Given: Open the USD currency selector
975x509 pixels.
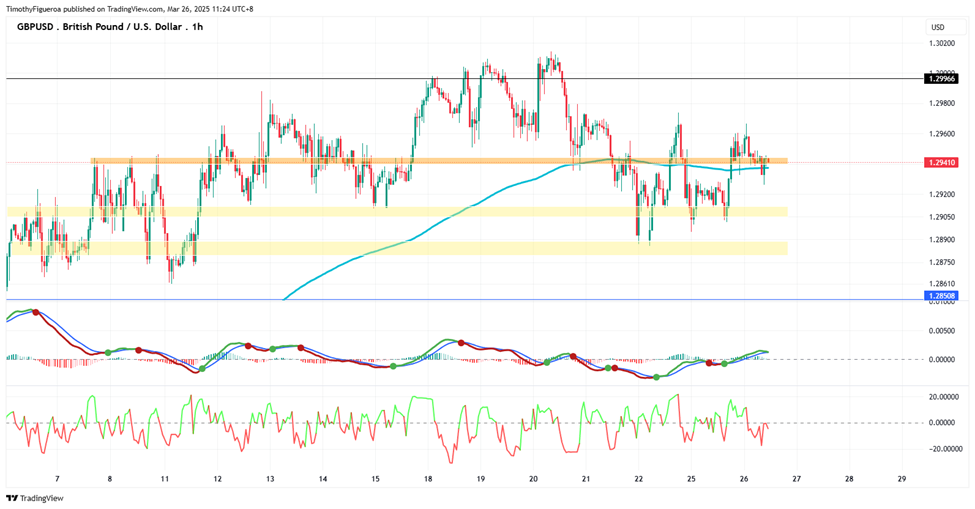Looking at the screenshot, I should (938, 27).
